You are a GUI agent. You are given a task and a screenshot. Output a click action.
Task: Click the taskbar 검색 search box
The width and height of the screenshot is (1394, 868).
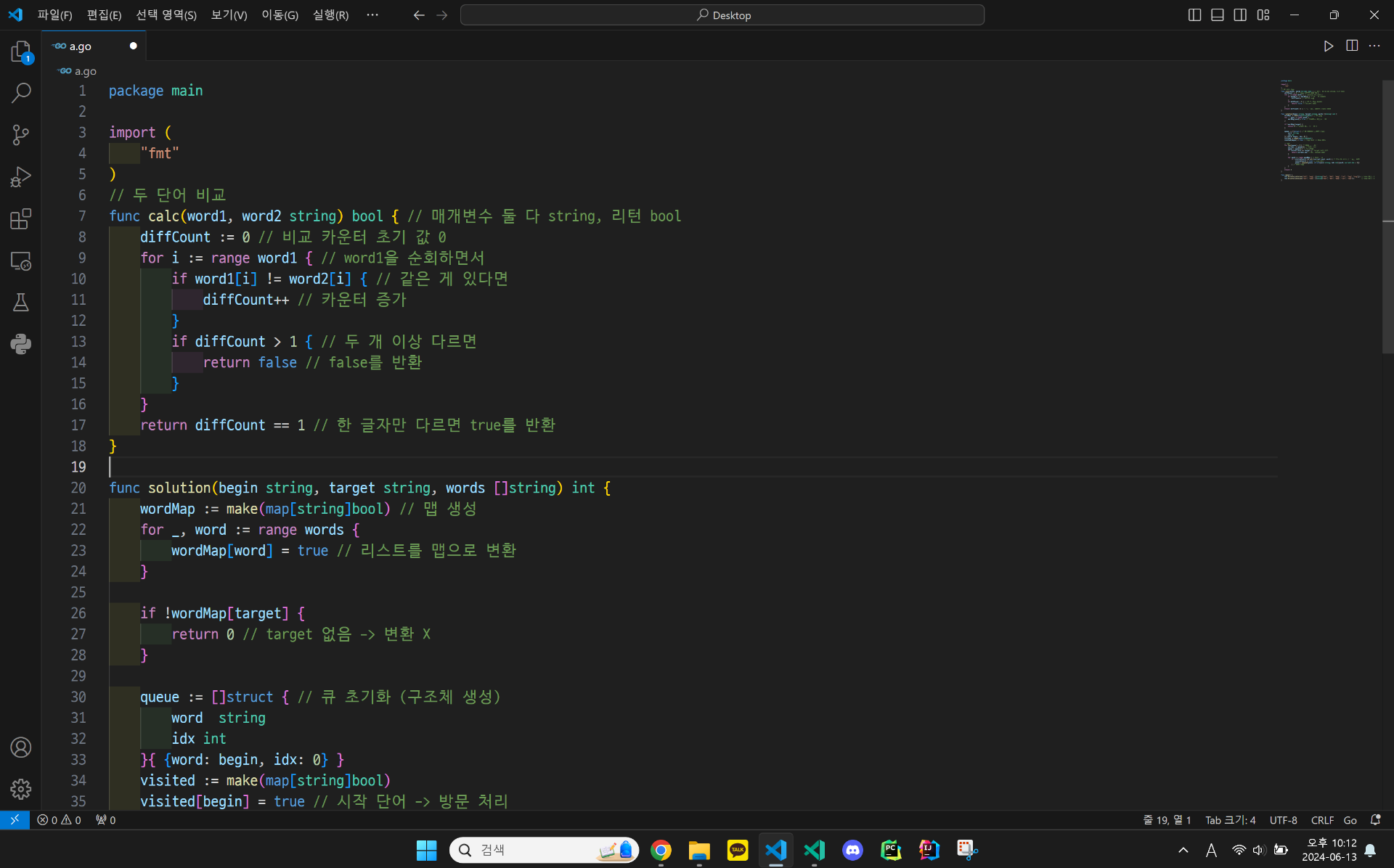(x=545, y=850)
